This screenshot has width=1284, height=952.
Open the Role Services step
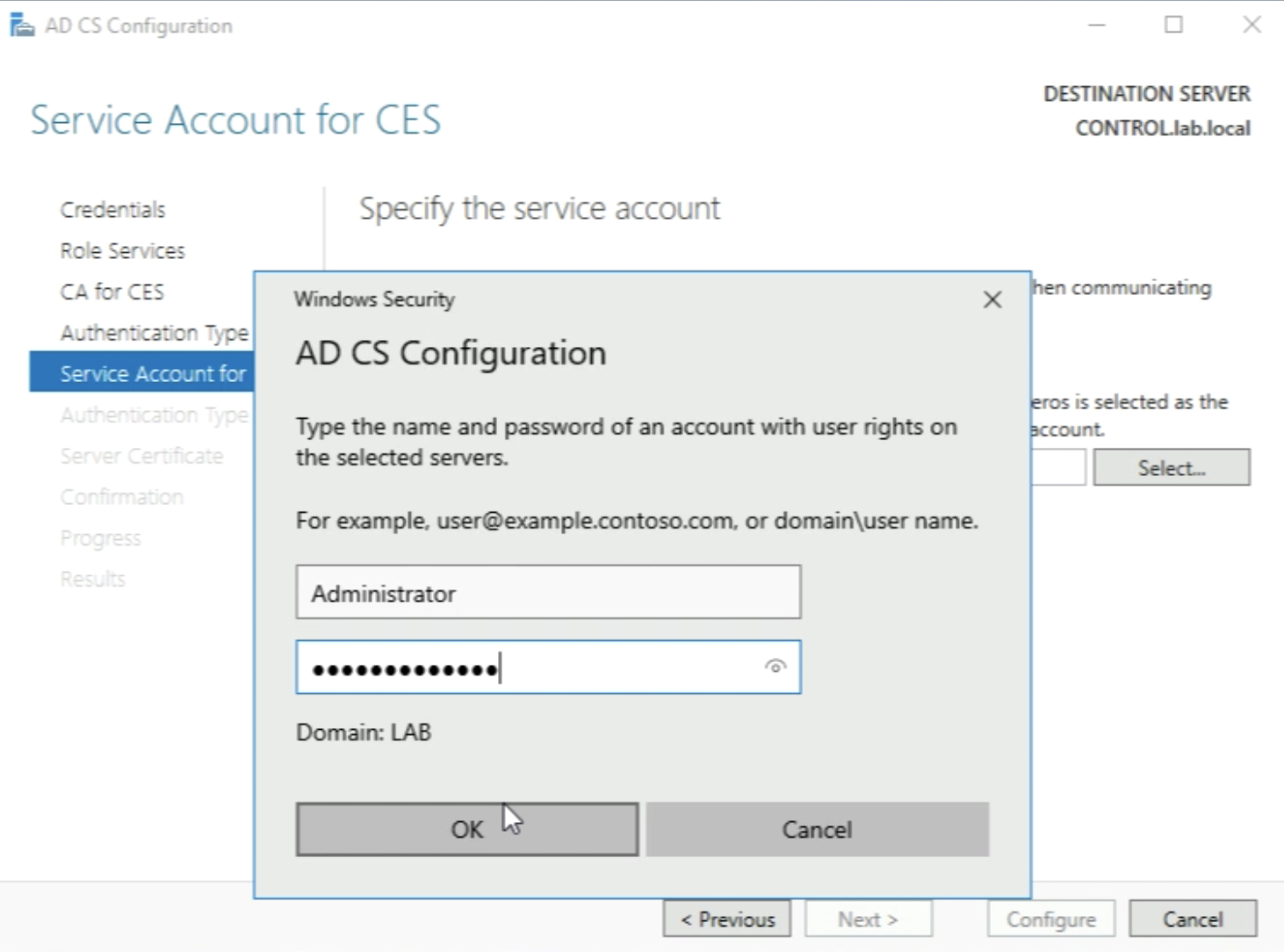[x=122, y=251]
